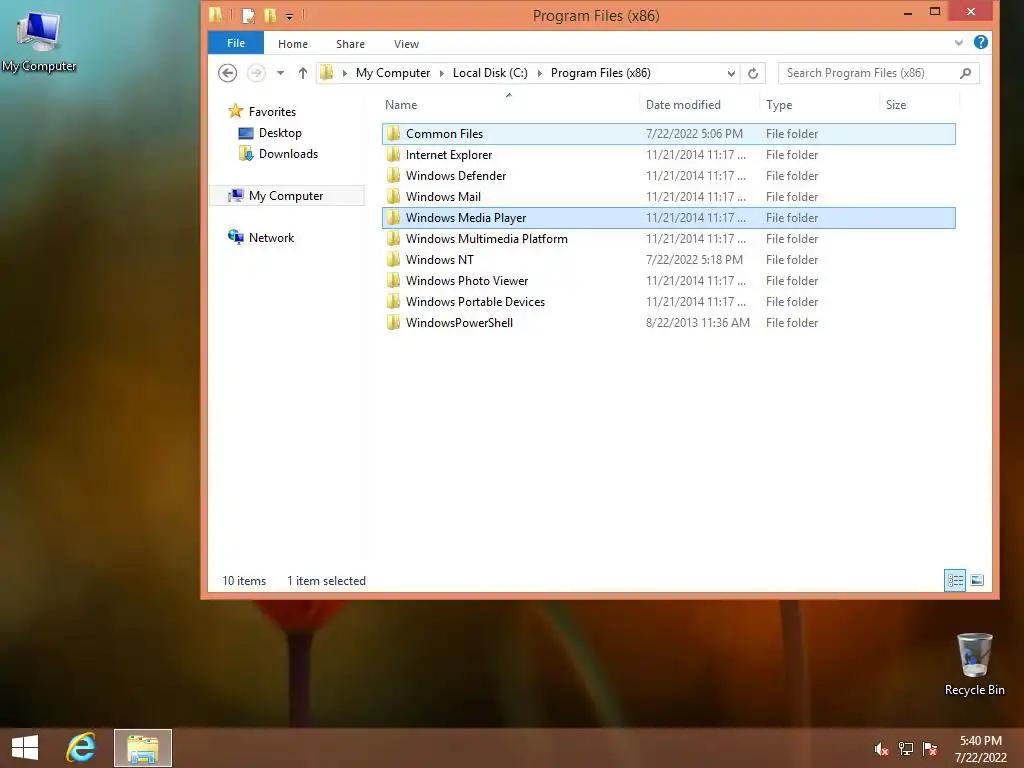Screen dimensions: 1024x768
Task: Select the Windows Mail folder icon
Action: pos(393,196)
